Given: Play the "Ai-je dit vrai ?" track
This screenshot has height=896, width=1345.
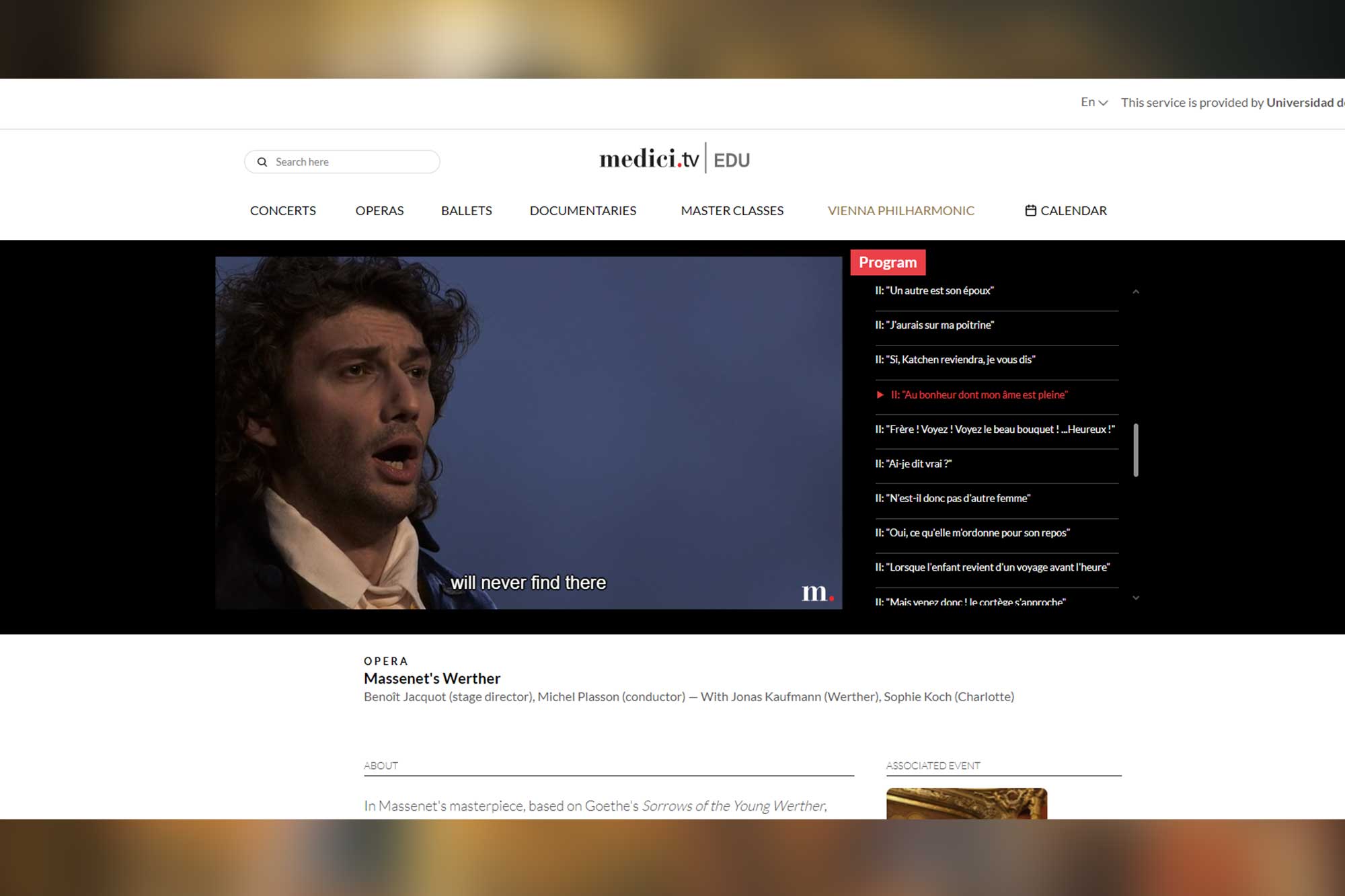Looking at the screenshot, I should point(997,464).
